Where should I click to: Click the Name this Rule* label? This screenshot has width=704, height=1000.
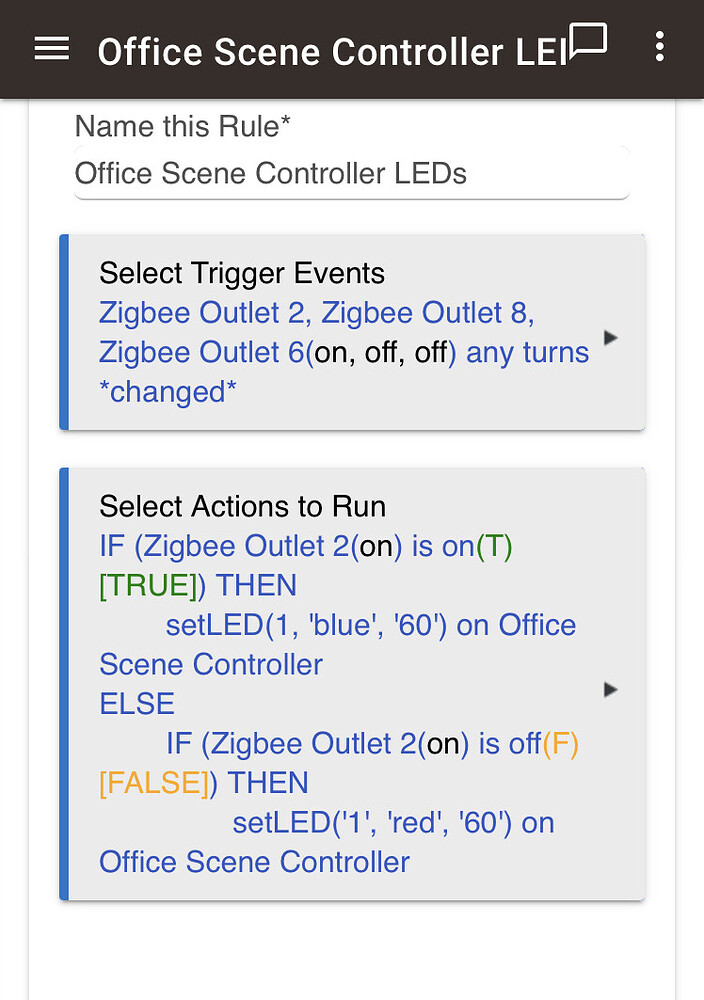[x=183, y=127]
